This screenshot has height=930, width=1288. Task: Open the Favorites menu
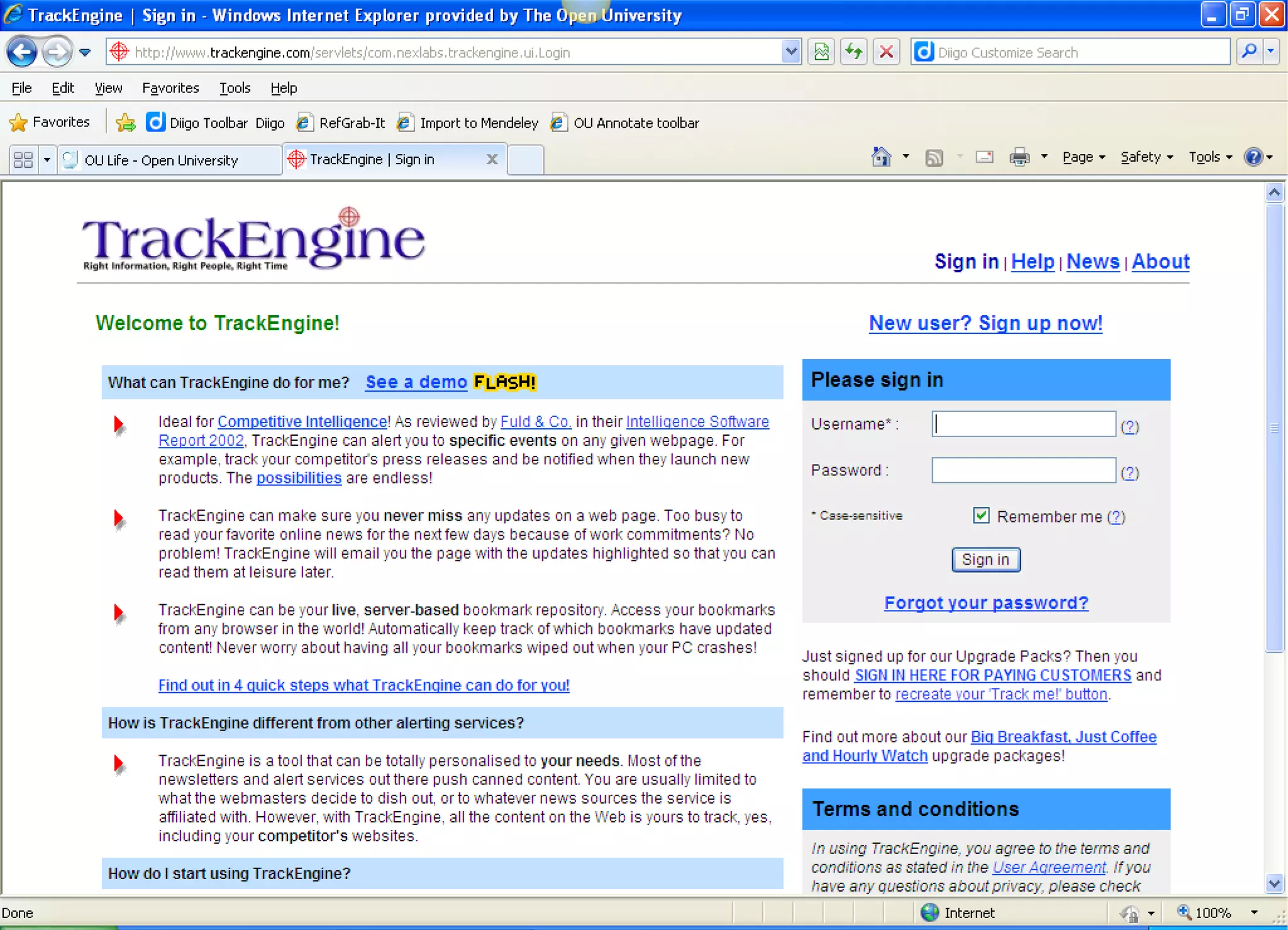[170, 88]
